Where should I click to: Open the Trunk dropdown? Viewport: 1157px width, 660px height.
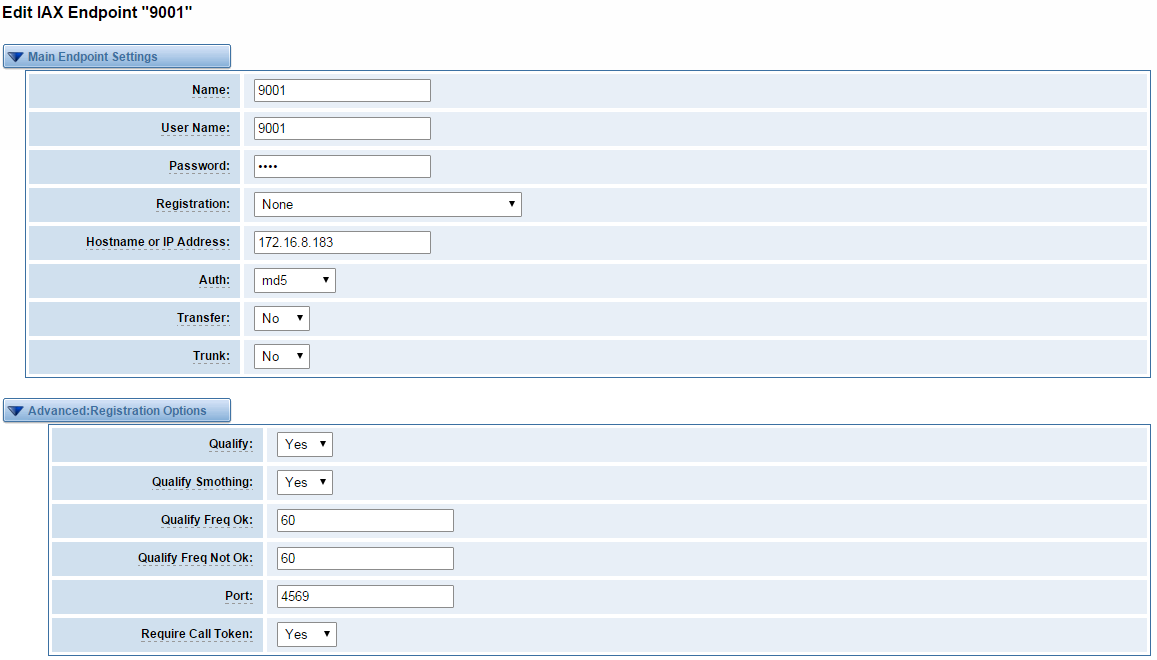tap(281, 357)
